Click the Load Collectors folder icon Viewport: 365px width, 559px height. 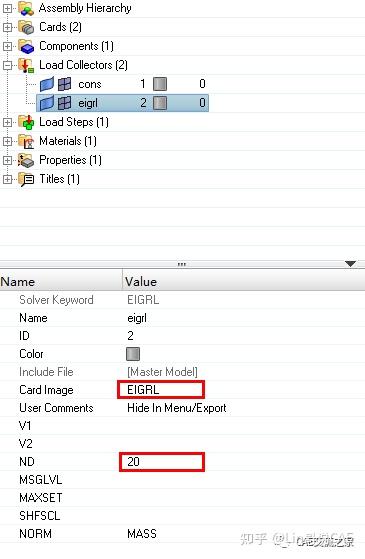(26, 66)
